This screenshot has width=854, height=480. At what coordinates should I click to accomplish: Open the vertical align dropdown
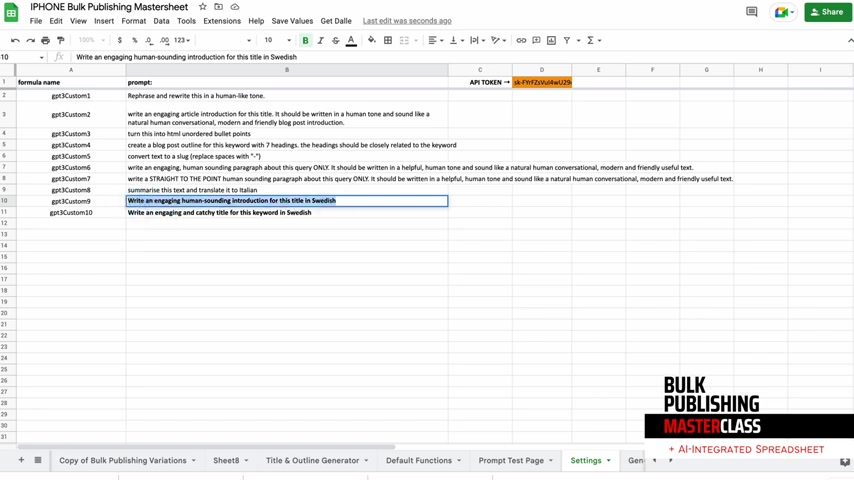(x=456, y=40)
